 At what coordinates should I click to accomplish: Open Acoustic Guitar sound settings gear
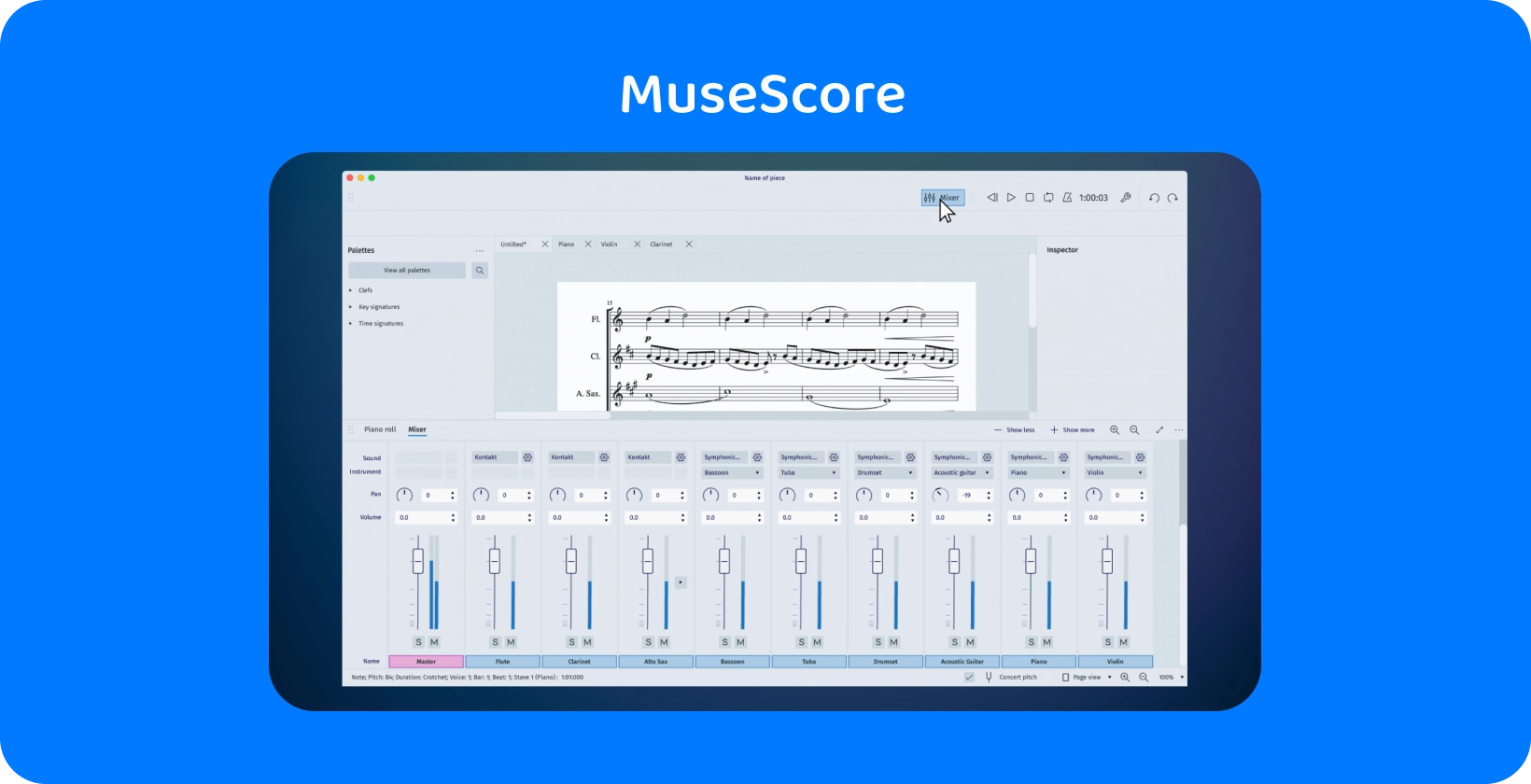987,457
